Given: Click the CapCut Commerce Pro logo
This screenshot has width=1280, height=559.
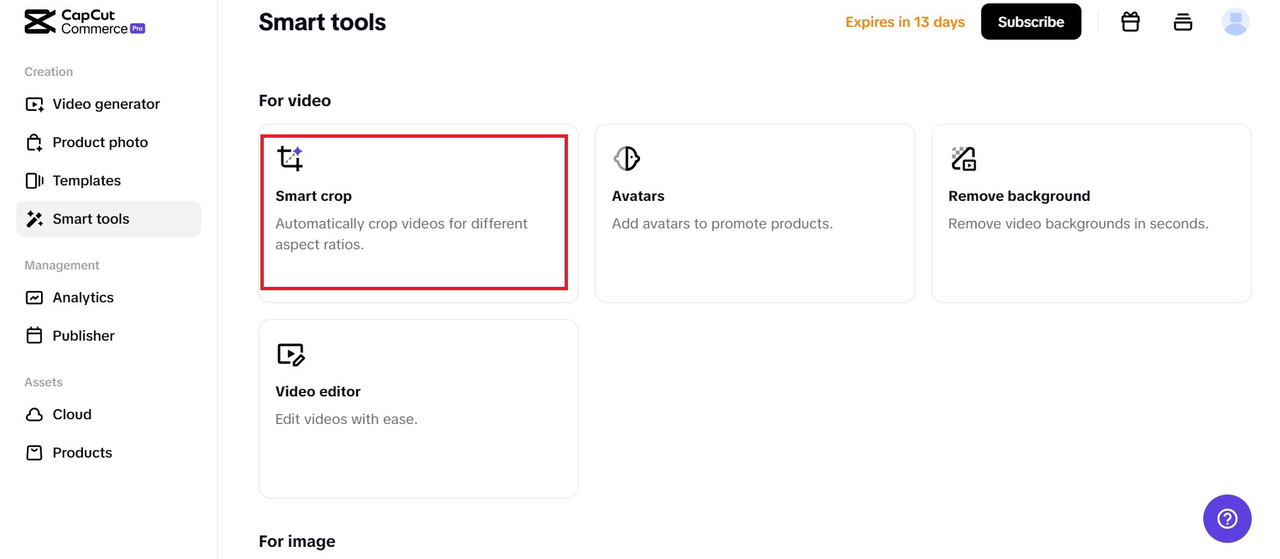Looking at the screenshot, I should click(x=85, y=22).
